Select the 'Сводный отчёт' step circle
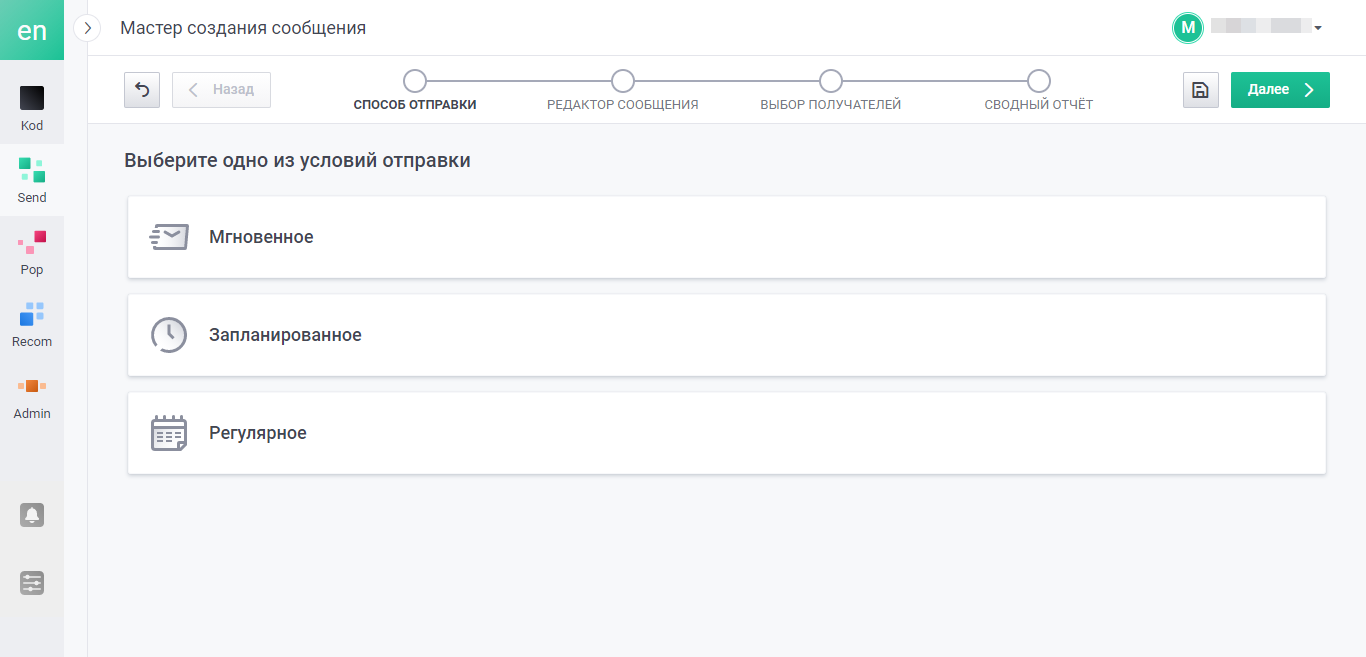This screenshot has width=1366, height=657. click(x=1039, y=81)
